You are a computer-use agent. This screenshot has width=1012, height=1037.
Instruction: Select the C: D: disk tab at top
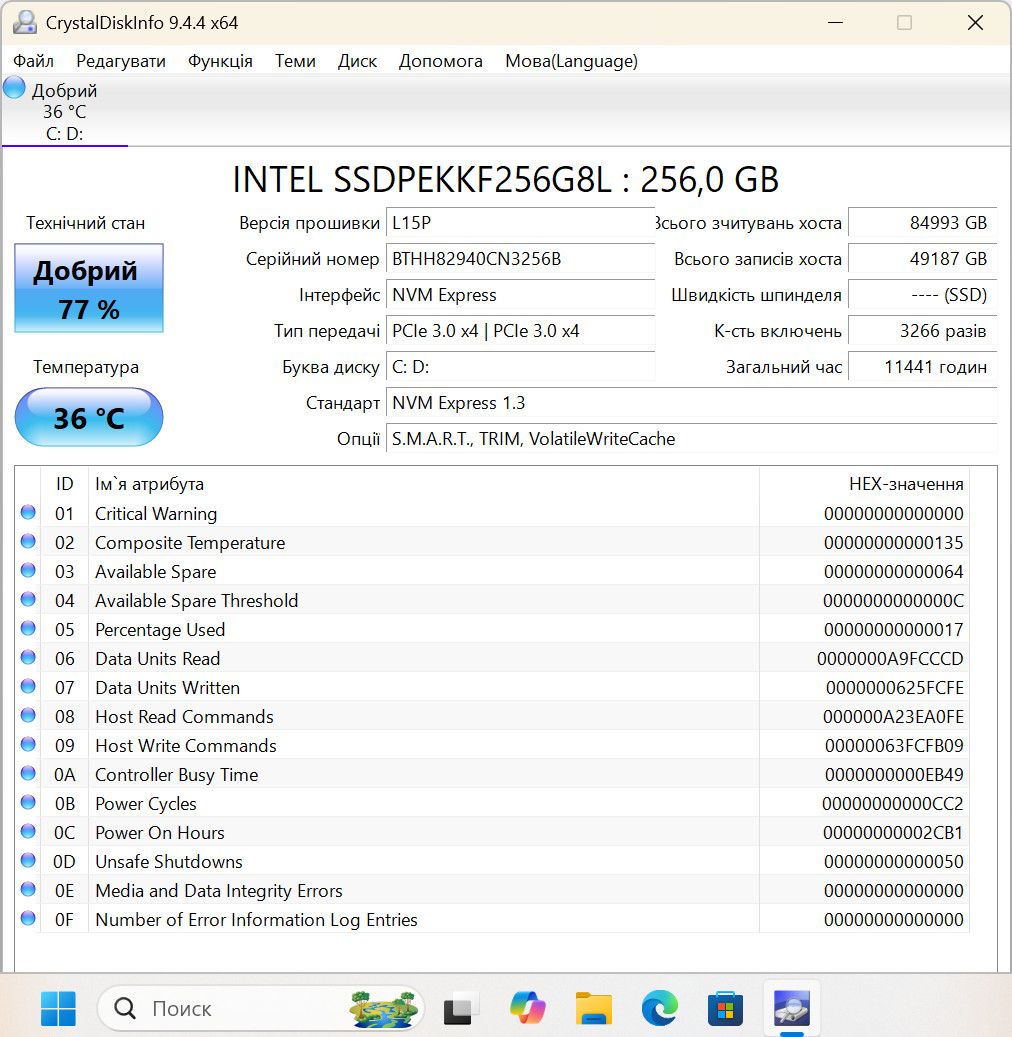tap(64, 111)
